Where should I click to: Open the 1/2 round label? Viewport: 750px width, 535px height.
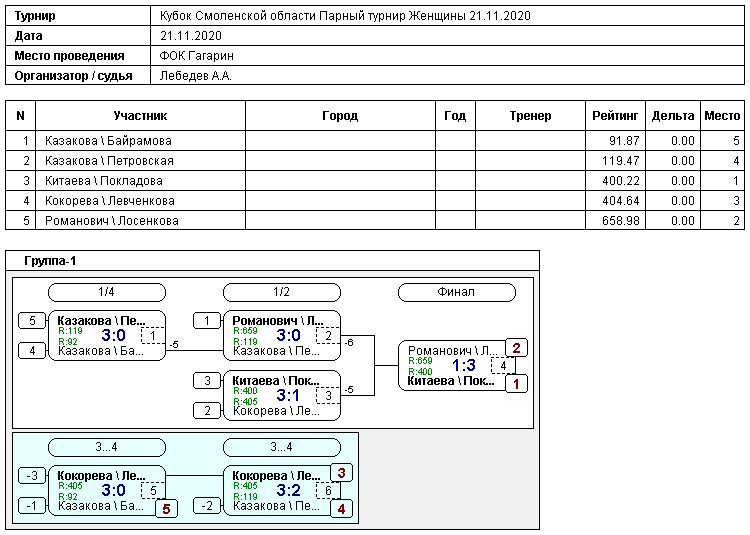click(282, 292)
